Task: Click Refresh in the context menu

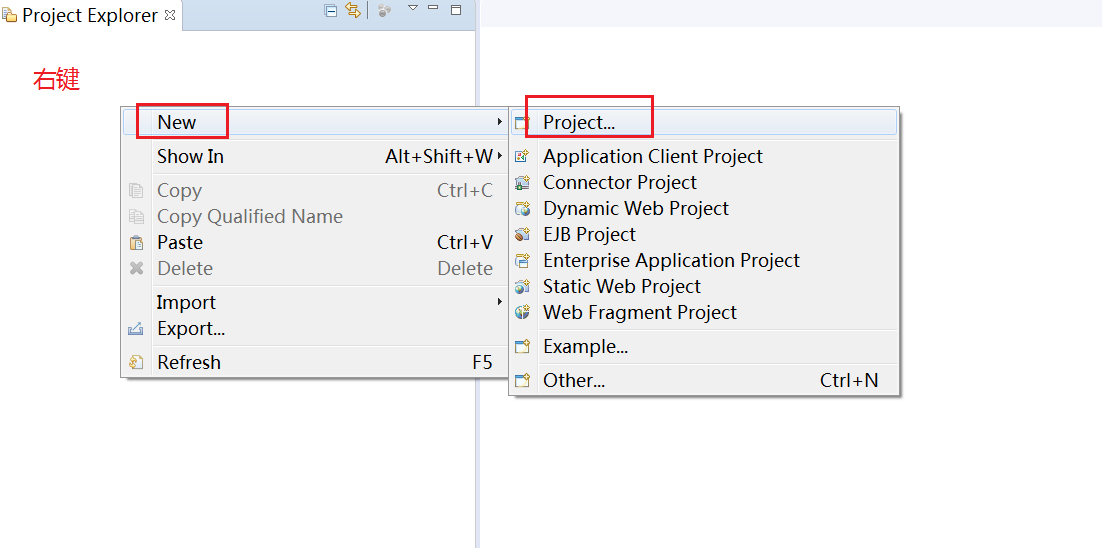Action: click(189, 362)
